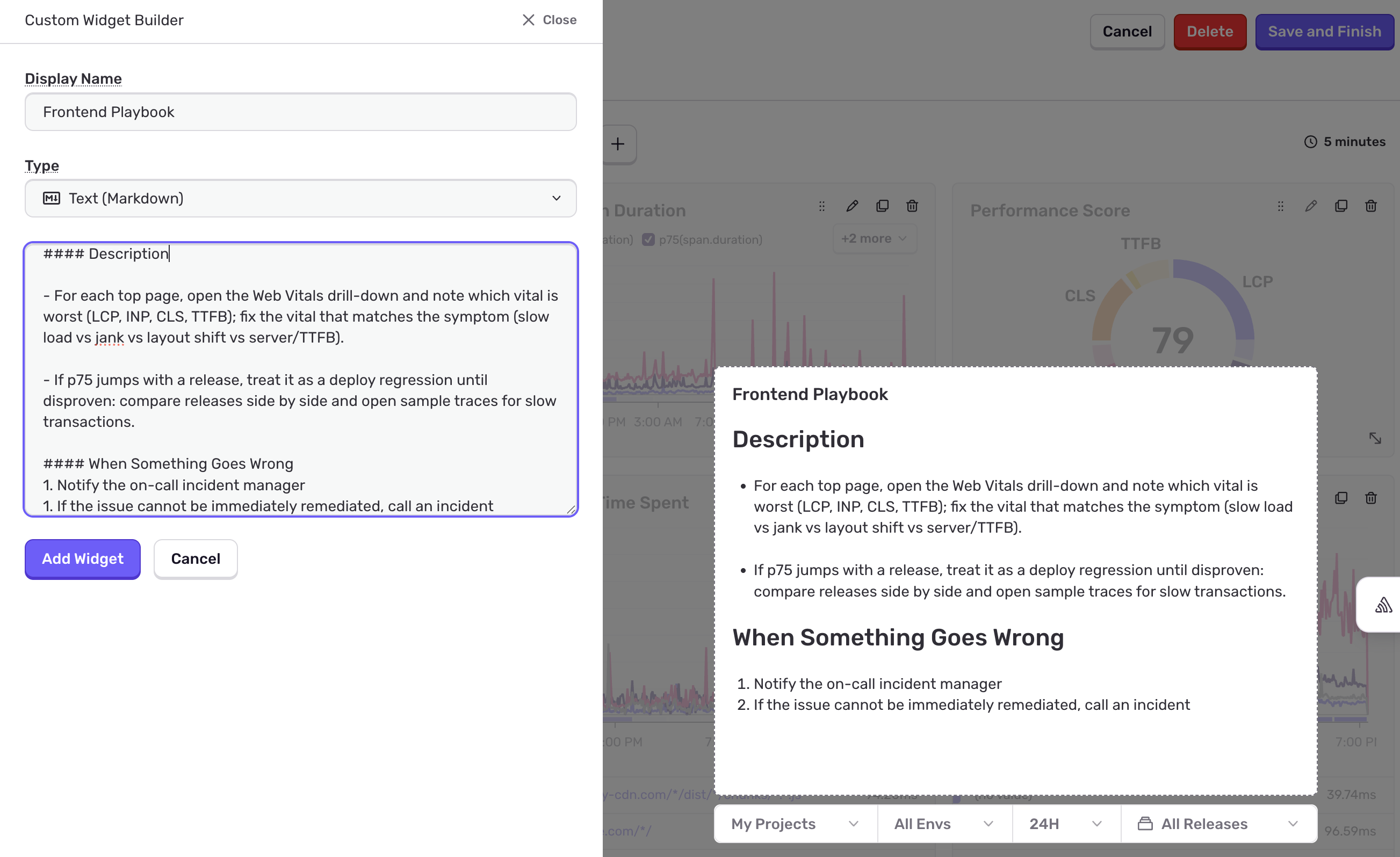Toggle the p75(span.duration) checkbox
This screenshot has height=857, width=1400.
(648, 239)
